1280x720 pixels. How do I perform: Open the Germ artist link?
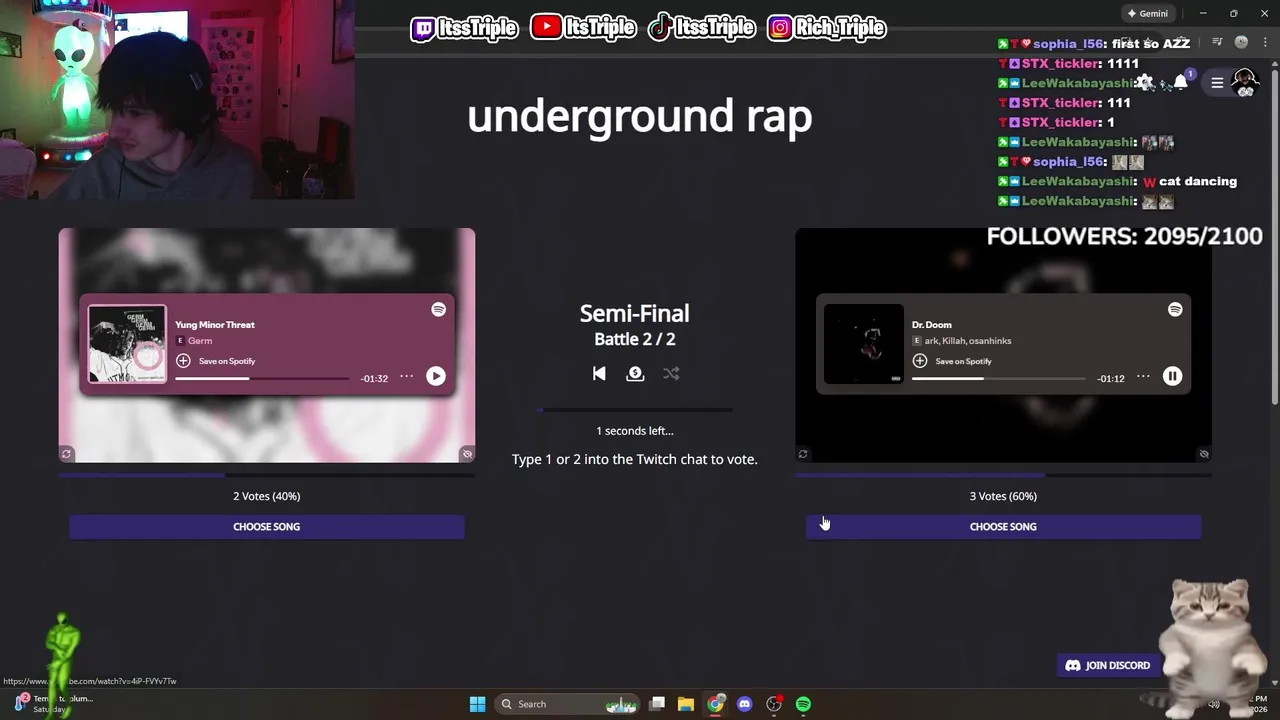tap(200, 341)
